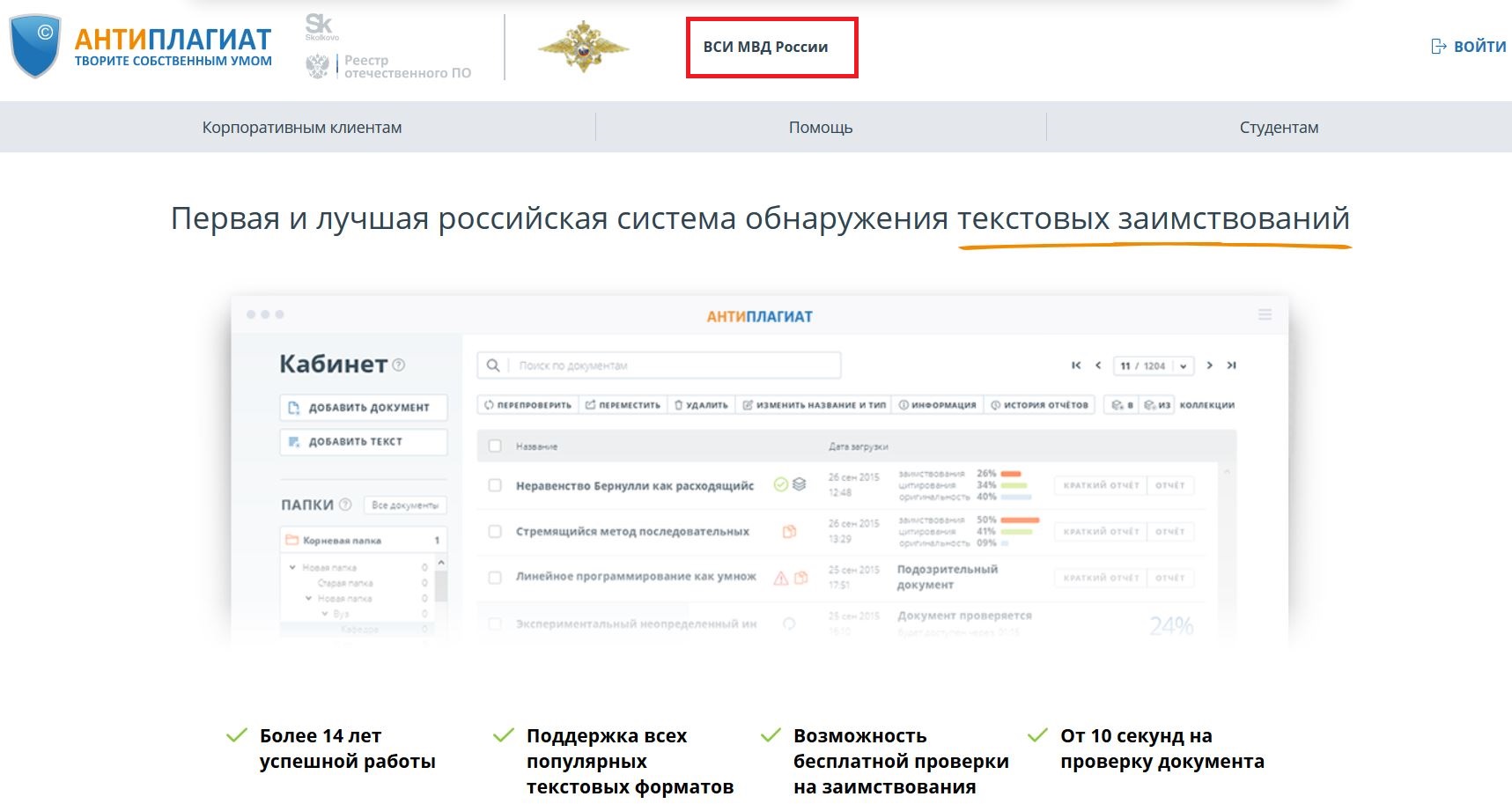Open Краткий отчёт for Линейное программирование
Viewport: 1512px width, 804px height.
pos(1101,578)
